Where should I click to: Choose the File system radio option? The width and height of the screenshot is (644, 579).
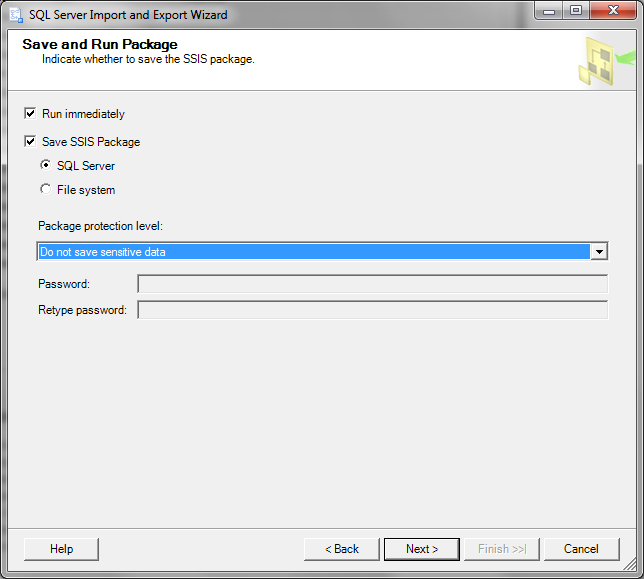coord(45,189)
